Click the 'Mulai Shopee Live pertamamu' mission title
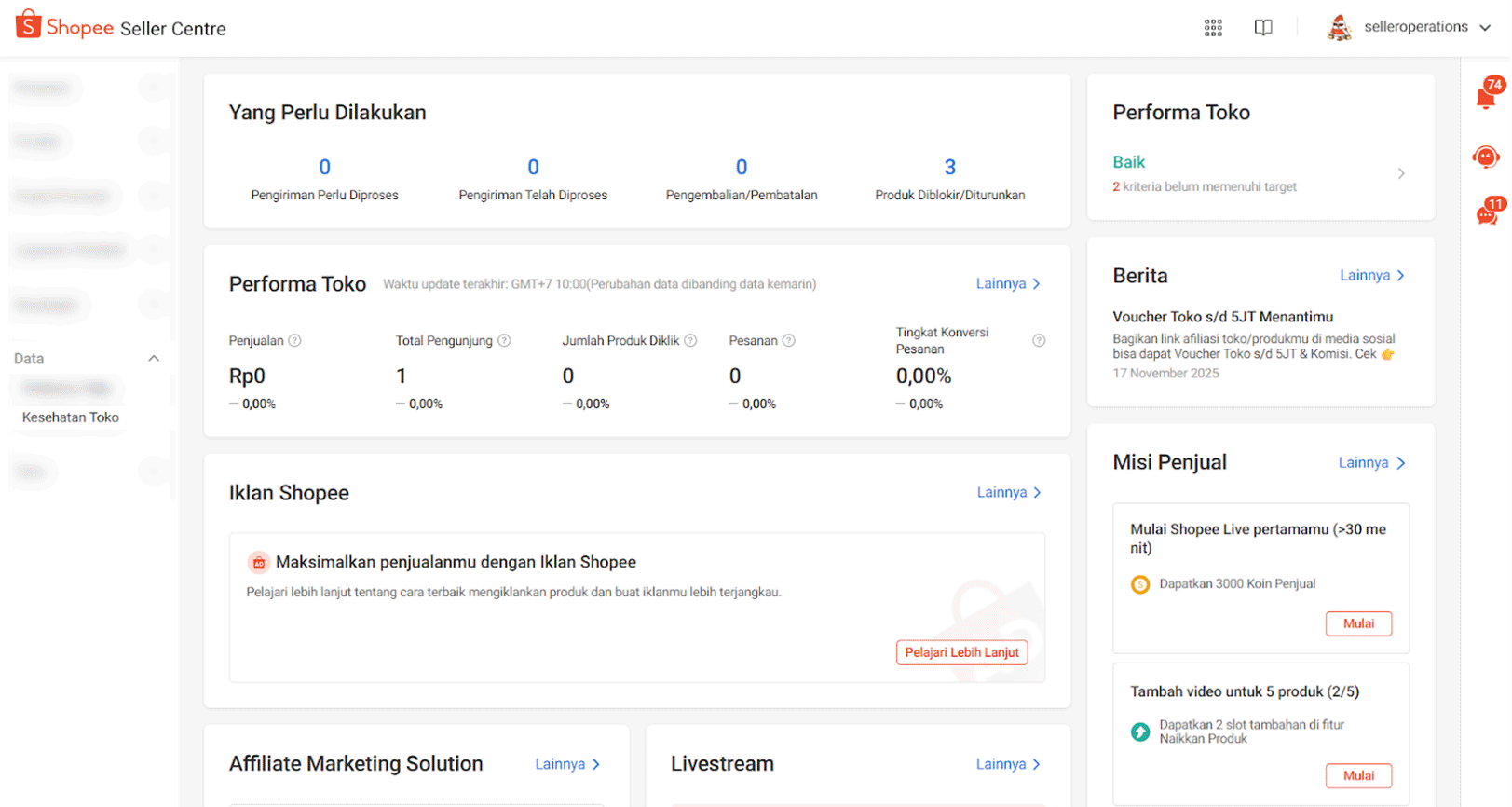 pos(1258,539)
